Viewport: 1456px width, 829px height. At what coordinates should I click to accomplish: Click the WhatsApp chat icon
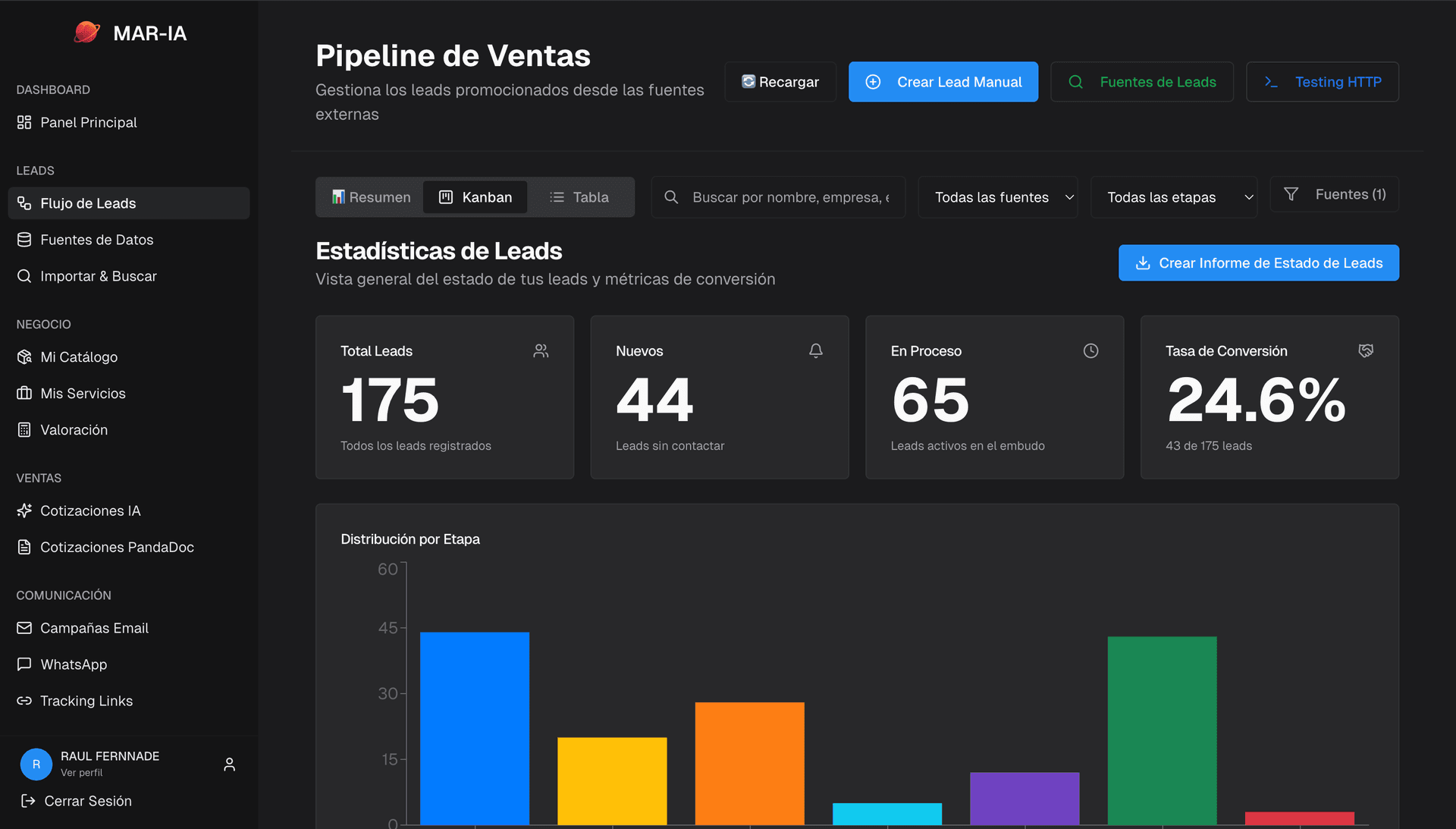(25, 664)
